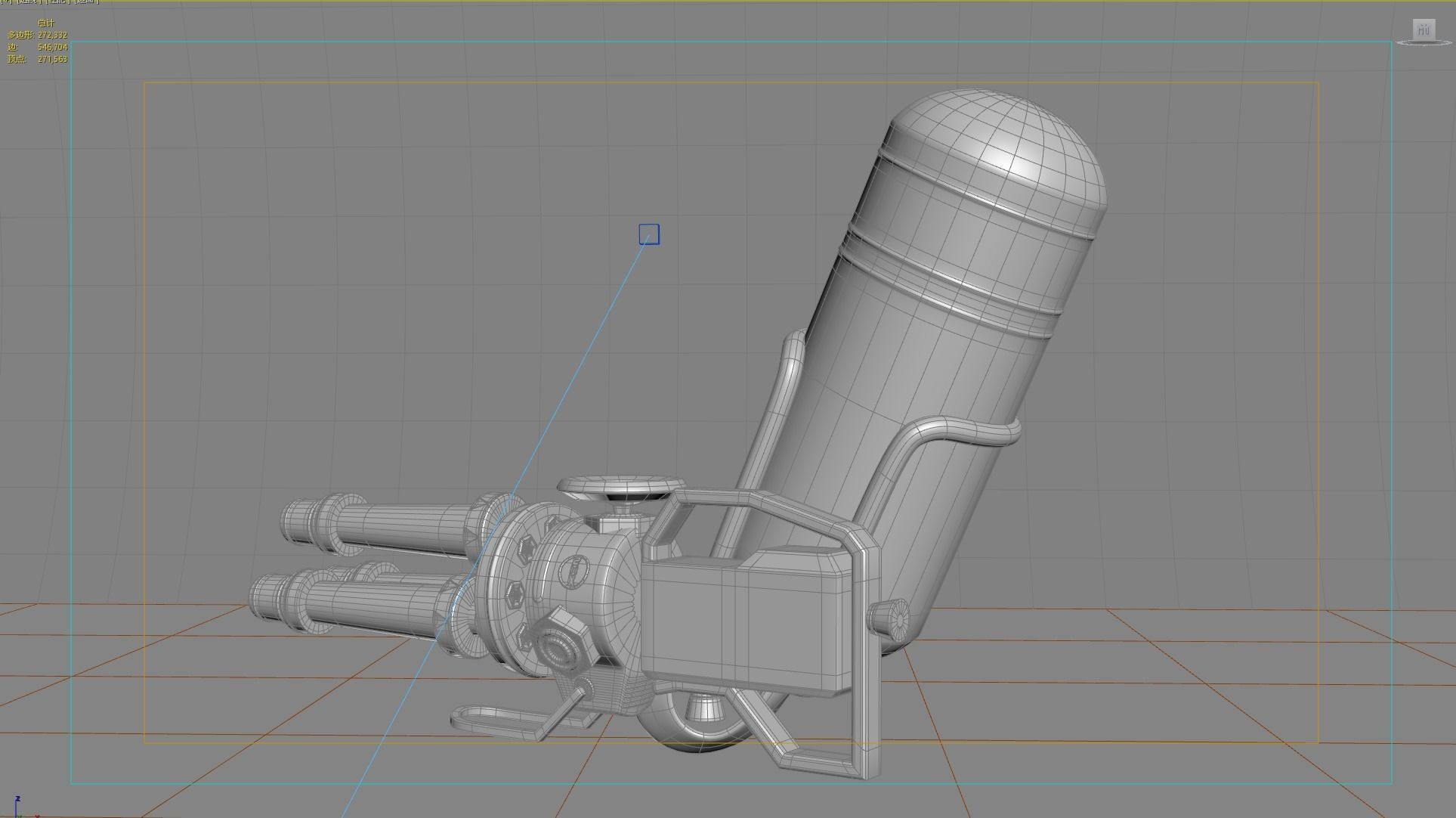Click the ViewCube to change camera orientation
Screen dimensions: 1456x818
[1424, 30]
